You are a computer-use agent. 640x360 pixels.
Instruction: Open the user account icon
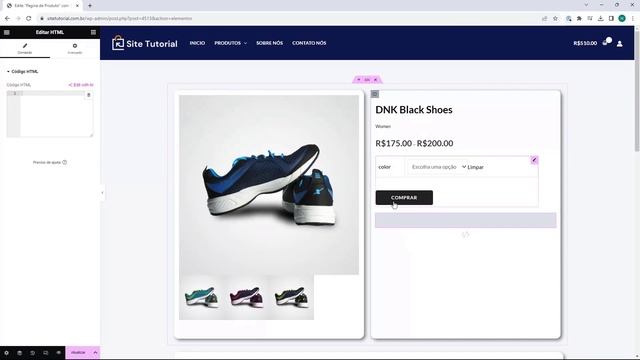pos(620,43)
